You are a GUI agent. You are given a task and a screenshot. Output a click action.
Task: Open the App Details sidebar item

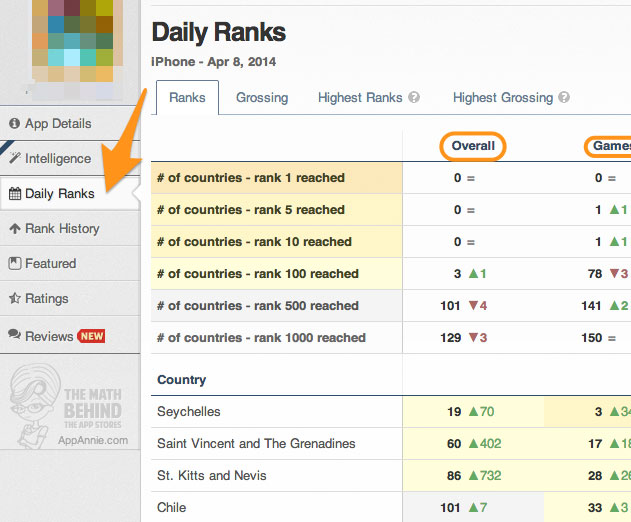[70, 124]
